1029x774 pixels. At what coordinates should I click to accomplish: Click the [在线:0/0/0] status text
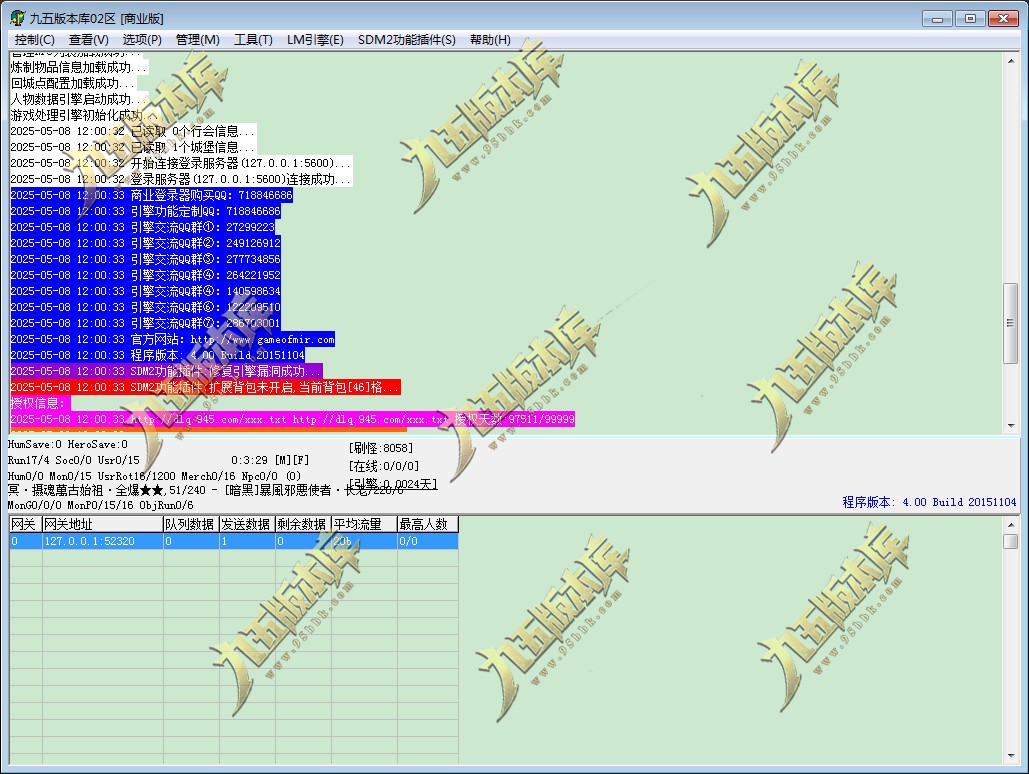tap(384, 466)
